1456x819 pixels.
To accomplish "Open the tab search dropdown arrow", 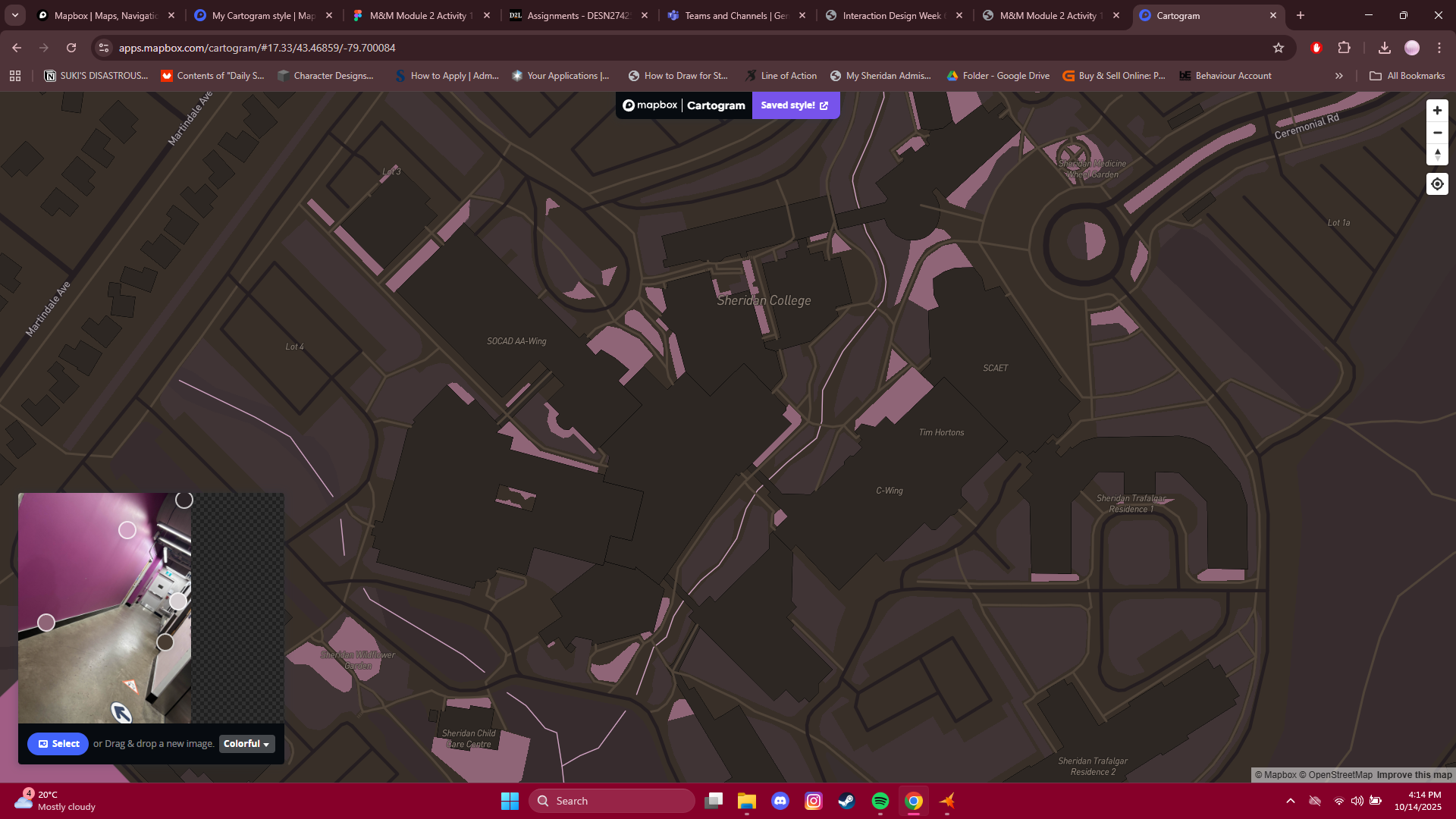I will coord(14,15).
